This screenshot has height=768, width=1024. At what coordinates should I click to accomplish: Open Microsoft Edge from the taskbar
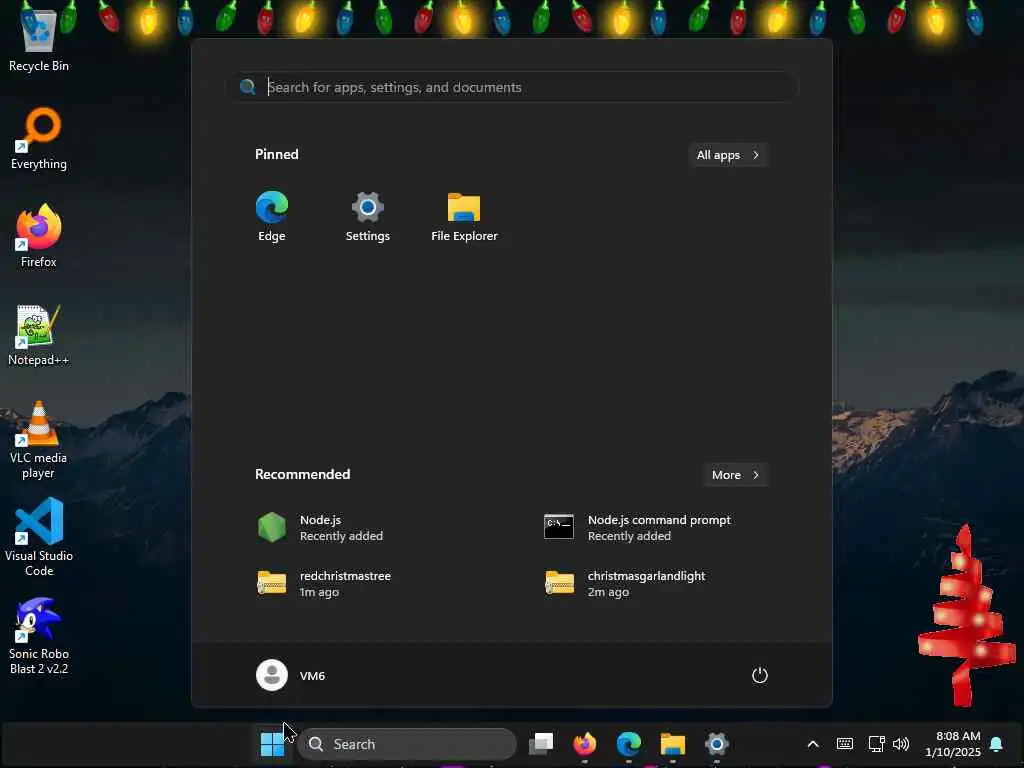(628, 744)
